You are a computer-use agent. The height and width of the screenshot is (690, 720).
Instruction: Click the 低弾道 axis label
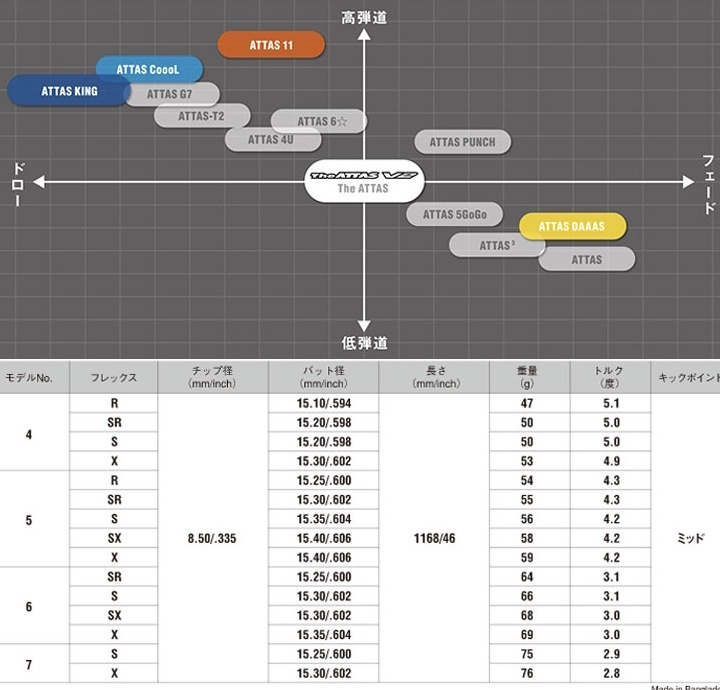click(364, 343)
